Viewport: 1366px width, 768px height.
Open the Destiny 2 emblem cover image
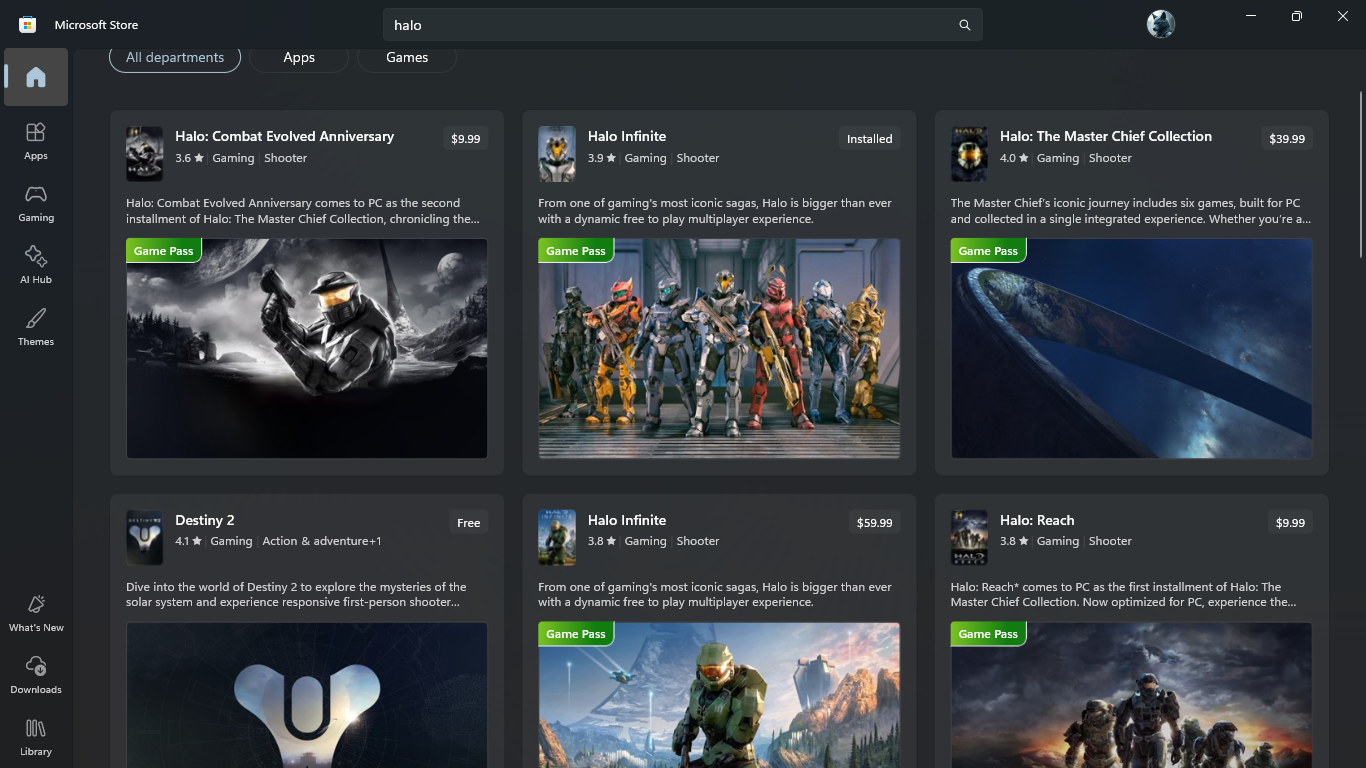coord(307,695)
